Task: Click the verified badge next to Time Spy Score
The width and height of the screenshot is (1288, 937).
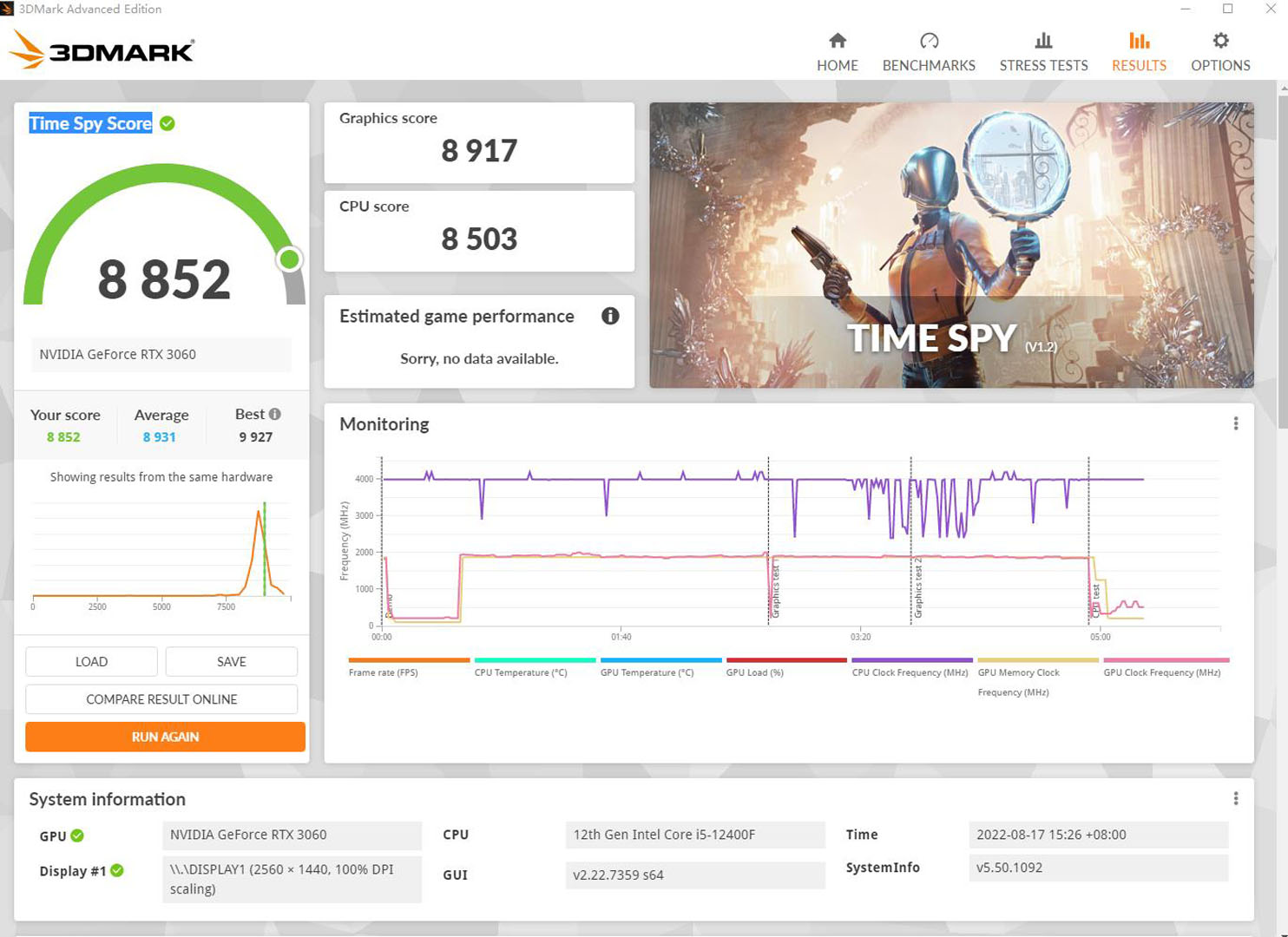Action: [x=166, y=123]
